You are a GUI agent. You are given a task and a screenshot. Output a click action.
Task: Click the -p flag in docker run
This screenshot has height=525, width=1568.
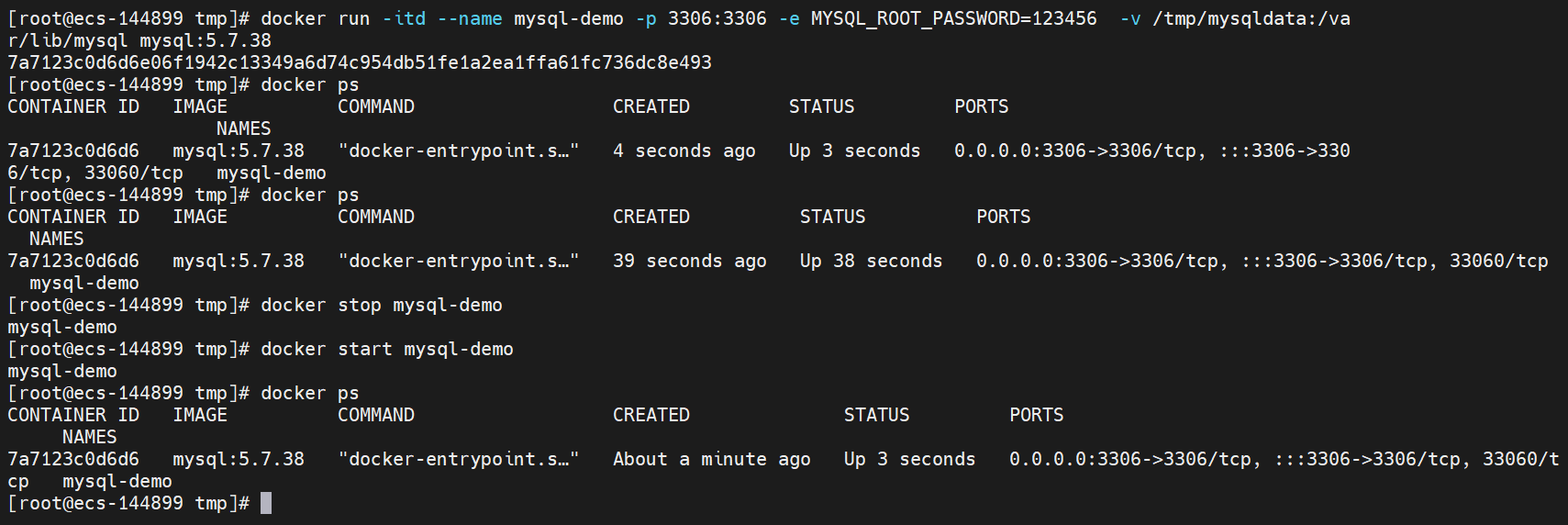(646, 18)
